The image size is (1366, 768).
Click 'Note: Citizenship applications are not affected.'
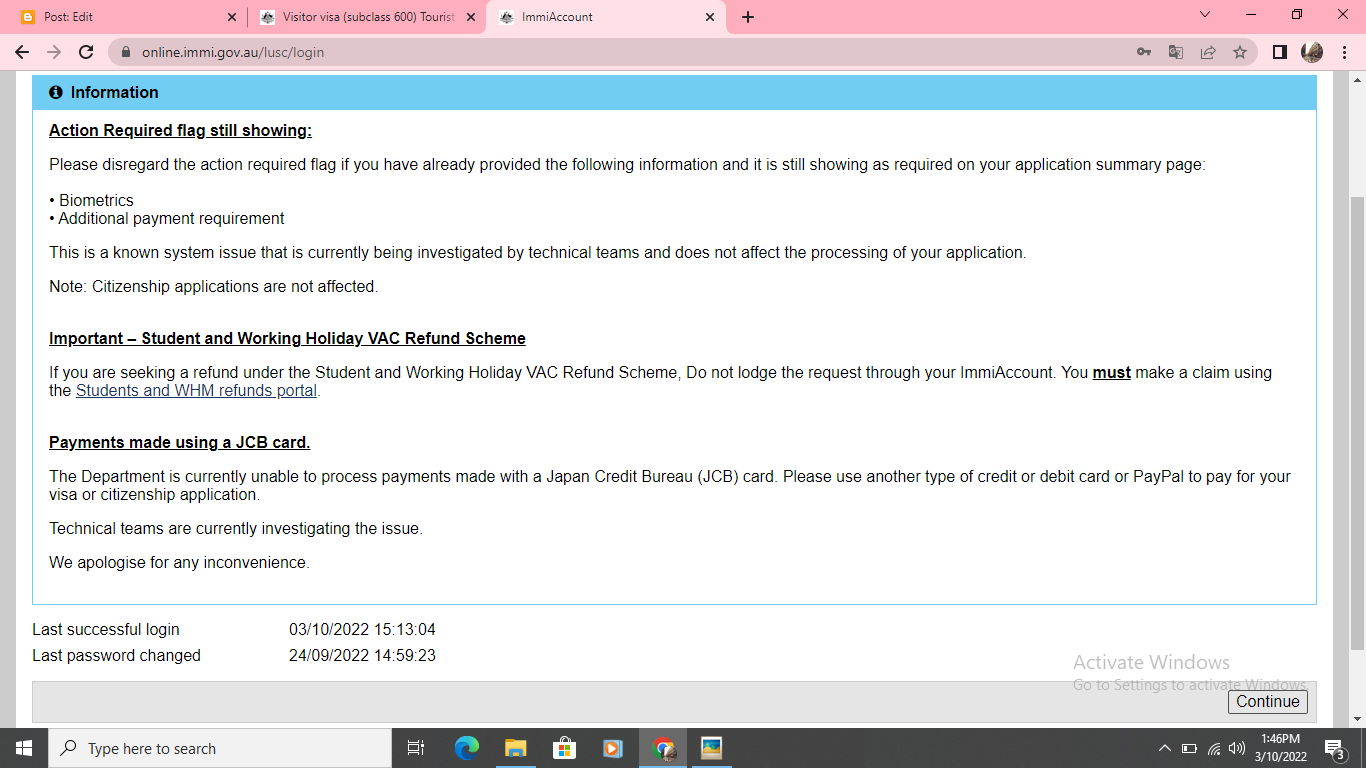pyautogui.click(x=213, y=287)
